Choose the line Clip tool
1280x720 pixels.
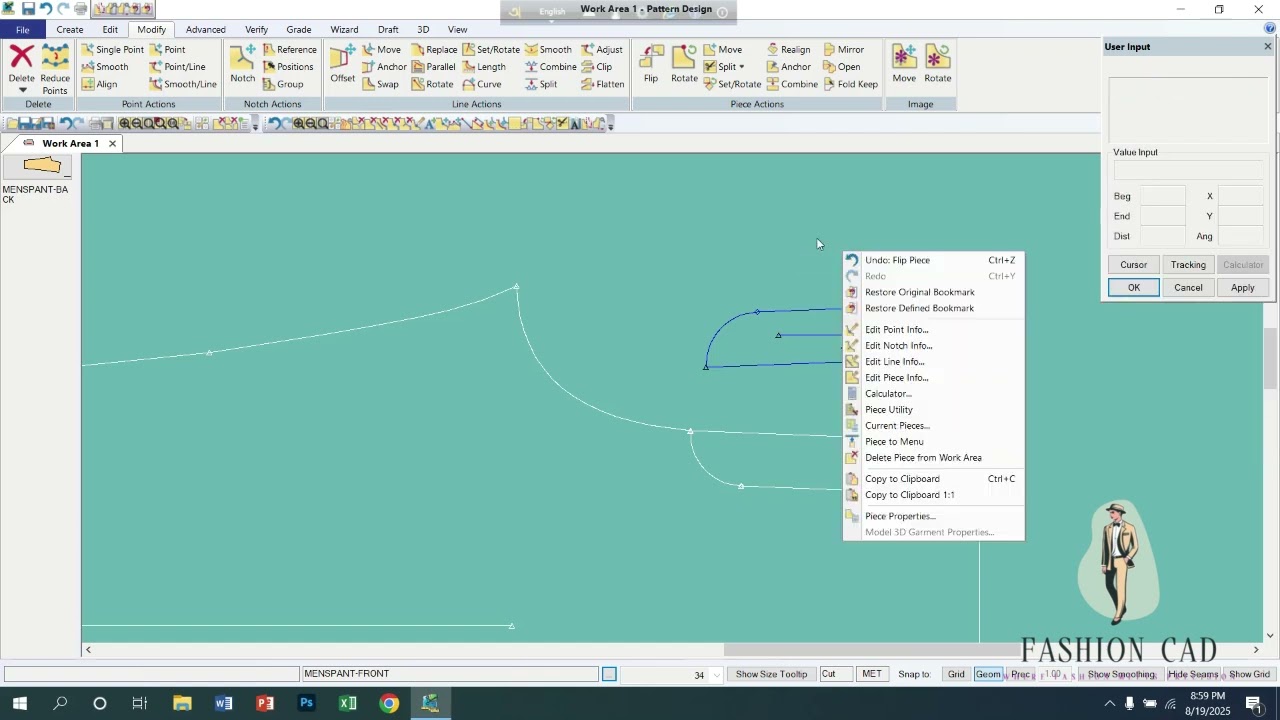597,67
